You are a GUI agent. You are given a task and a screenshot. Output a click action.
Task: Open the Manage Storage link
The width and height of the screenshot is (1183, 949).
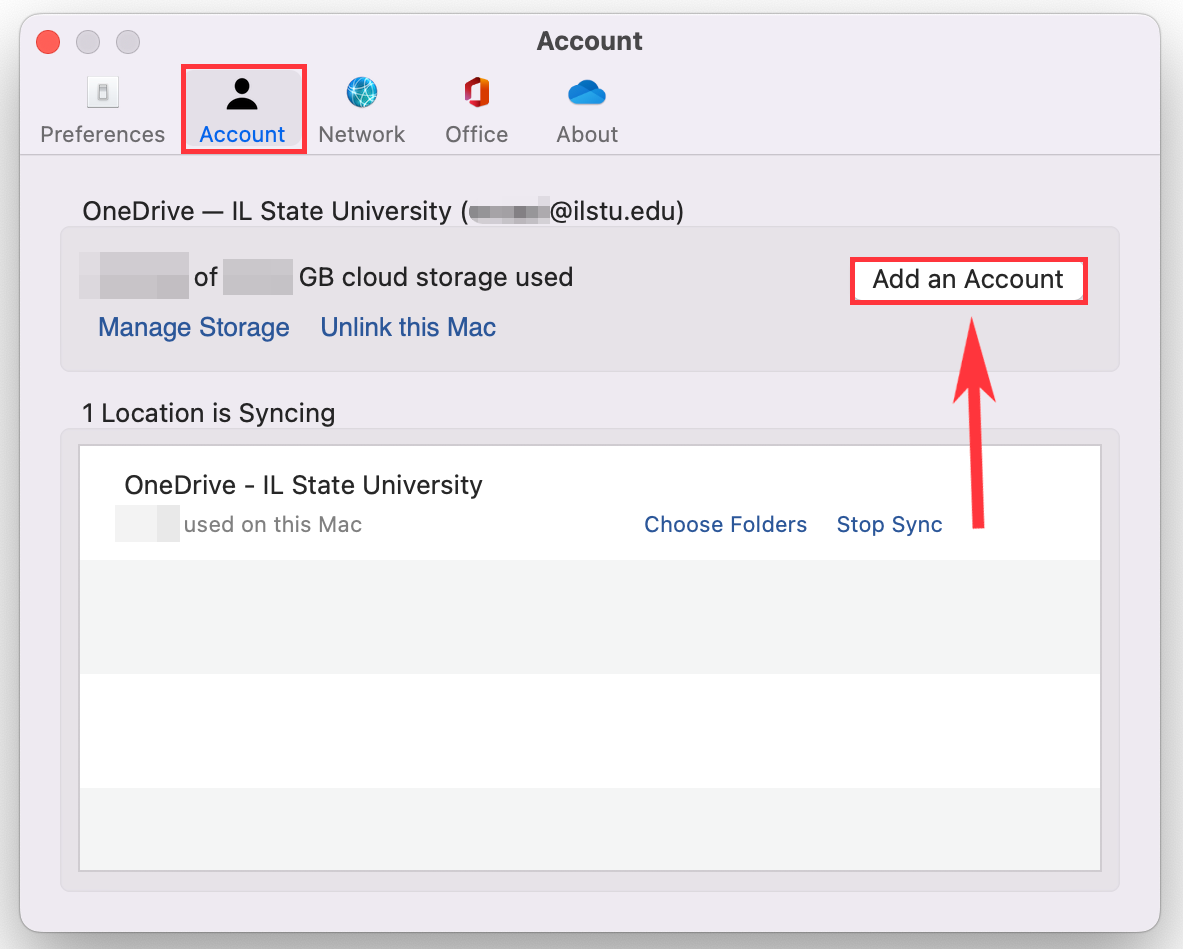tap(194, 327)
